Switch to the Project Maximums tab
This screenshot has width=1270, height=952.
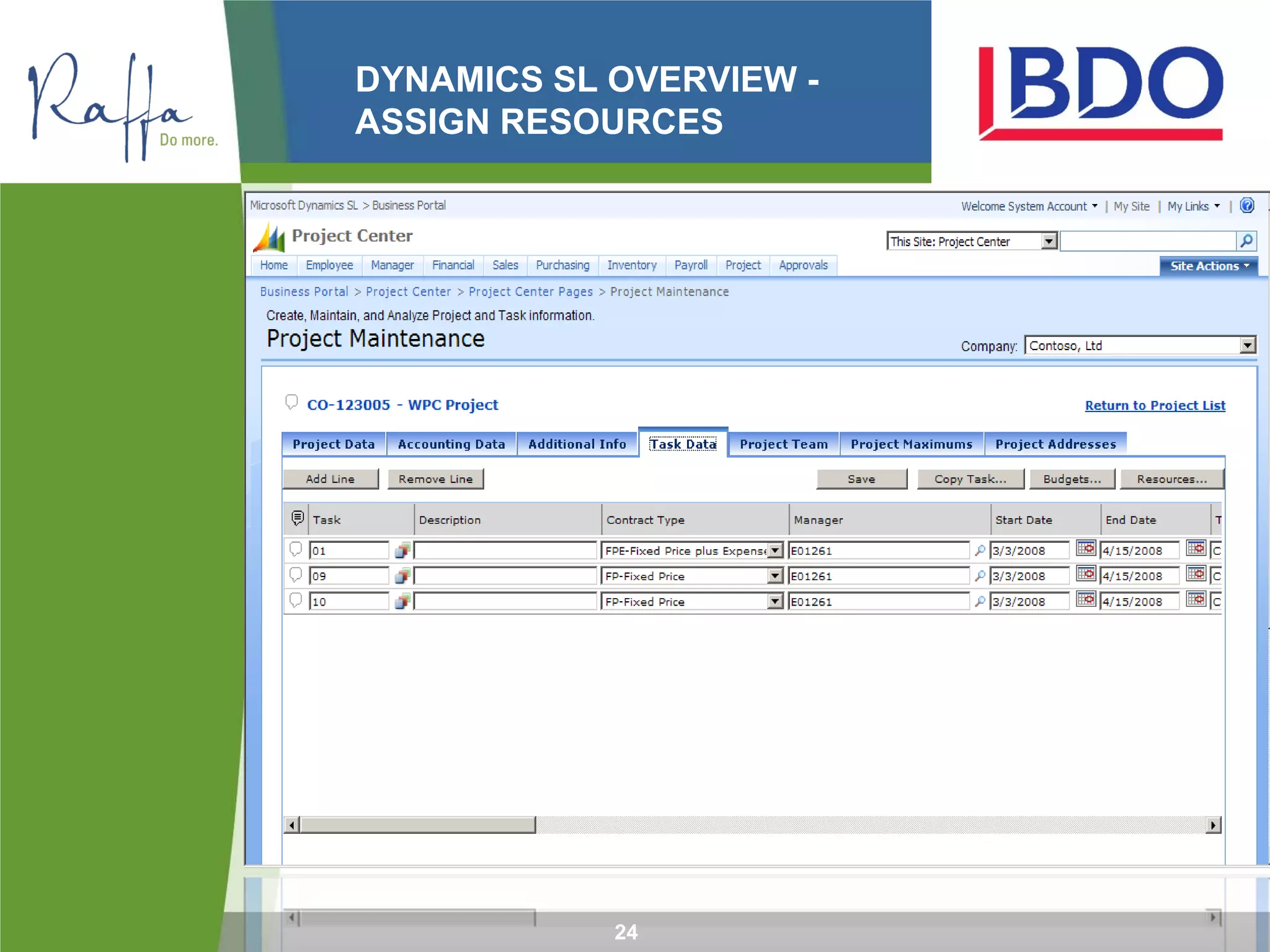[912, 444]
